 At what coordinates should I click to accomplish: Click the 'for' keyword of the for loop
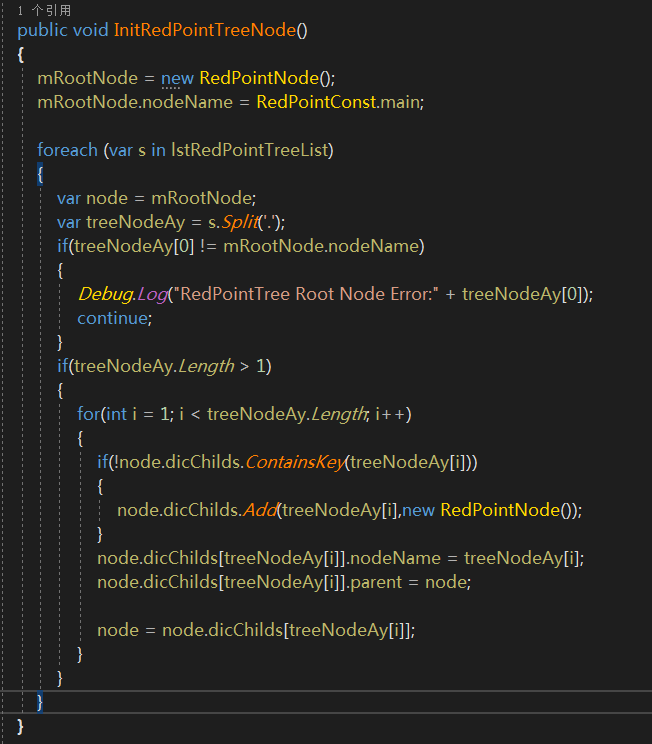coord(89,414)
